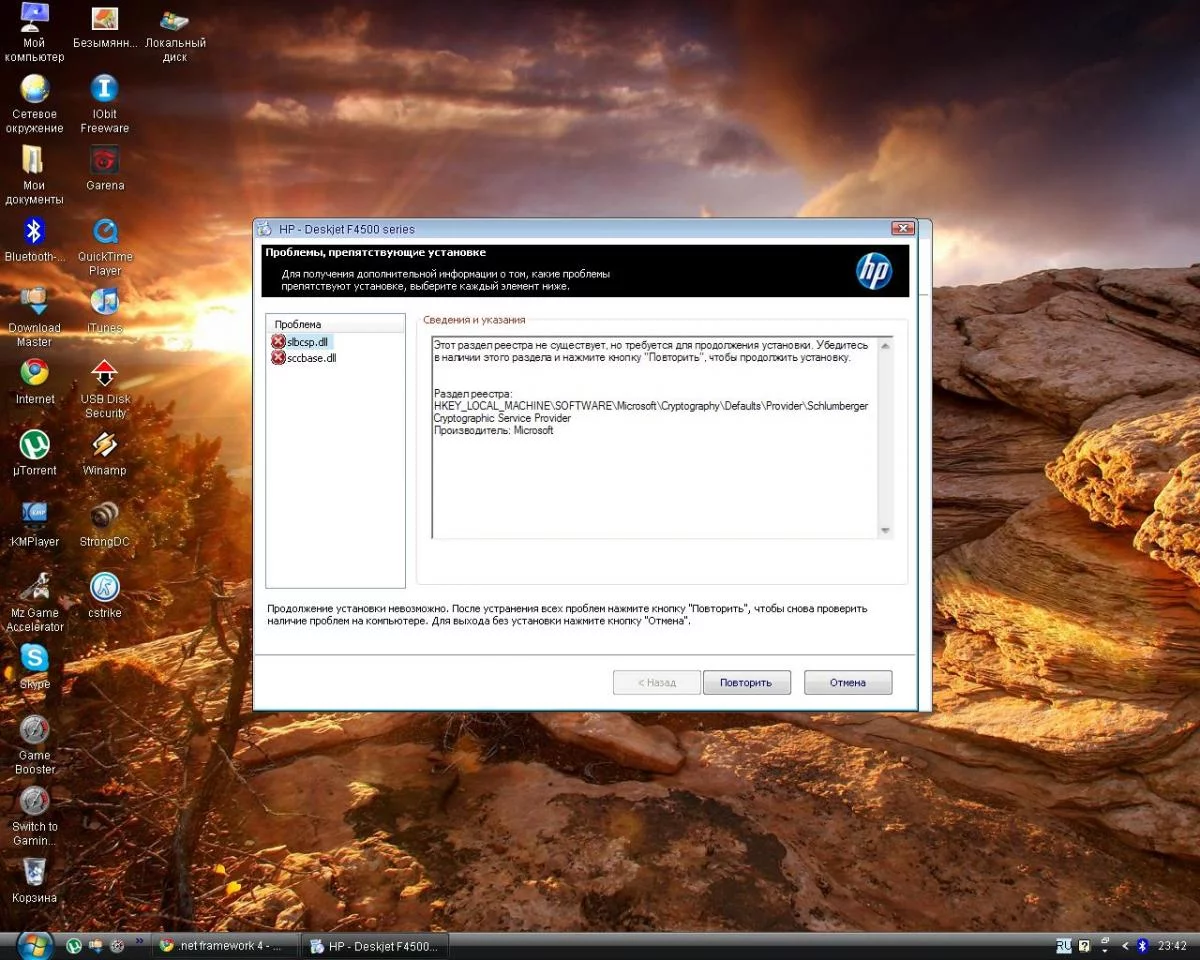Open the Bluetooth desktop shortcut

[x=34, y=240]
